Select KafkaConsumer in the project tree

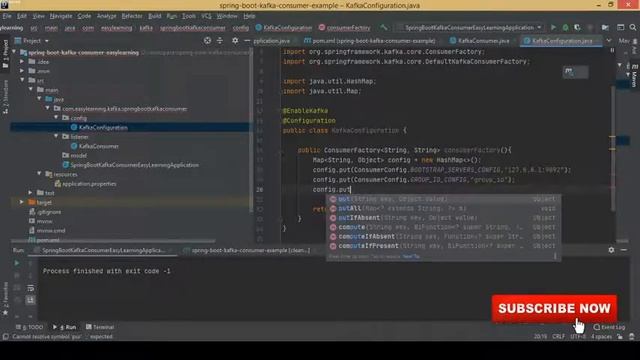click(98, 146)
